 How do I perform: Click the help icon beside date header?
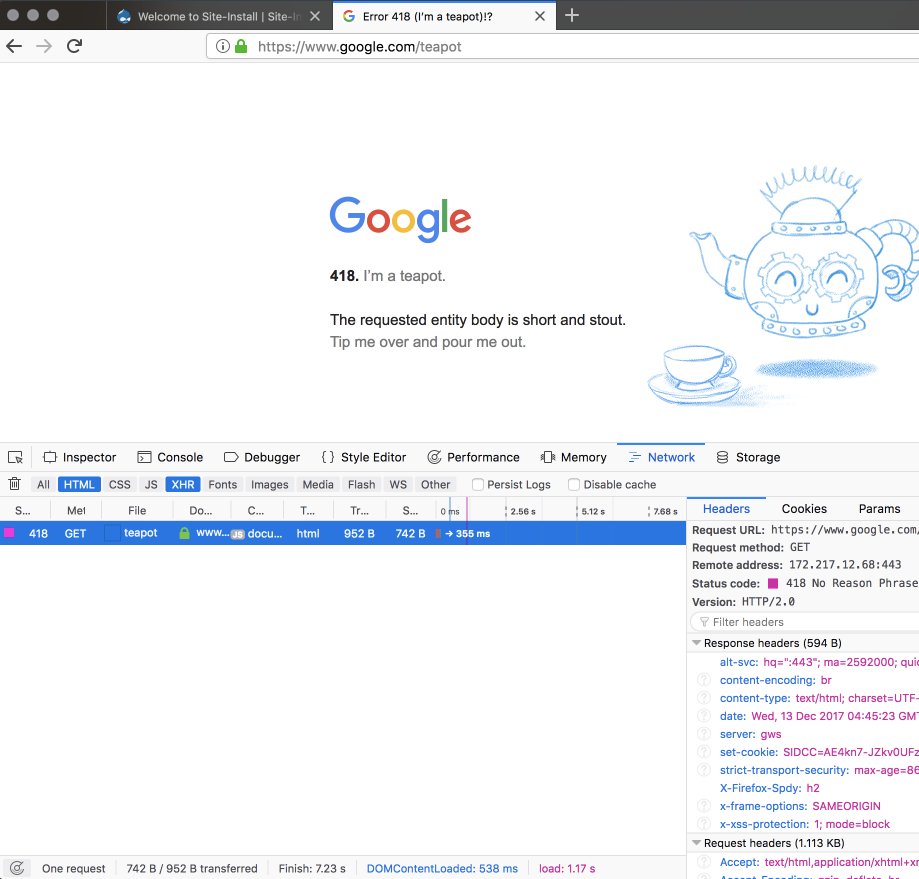[704, 716]
